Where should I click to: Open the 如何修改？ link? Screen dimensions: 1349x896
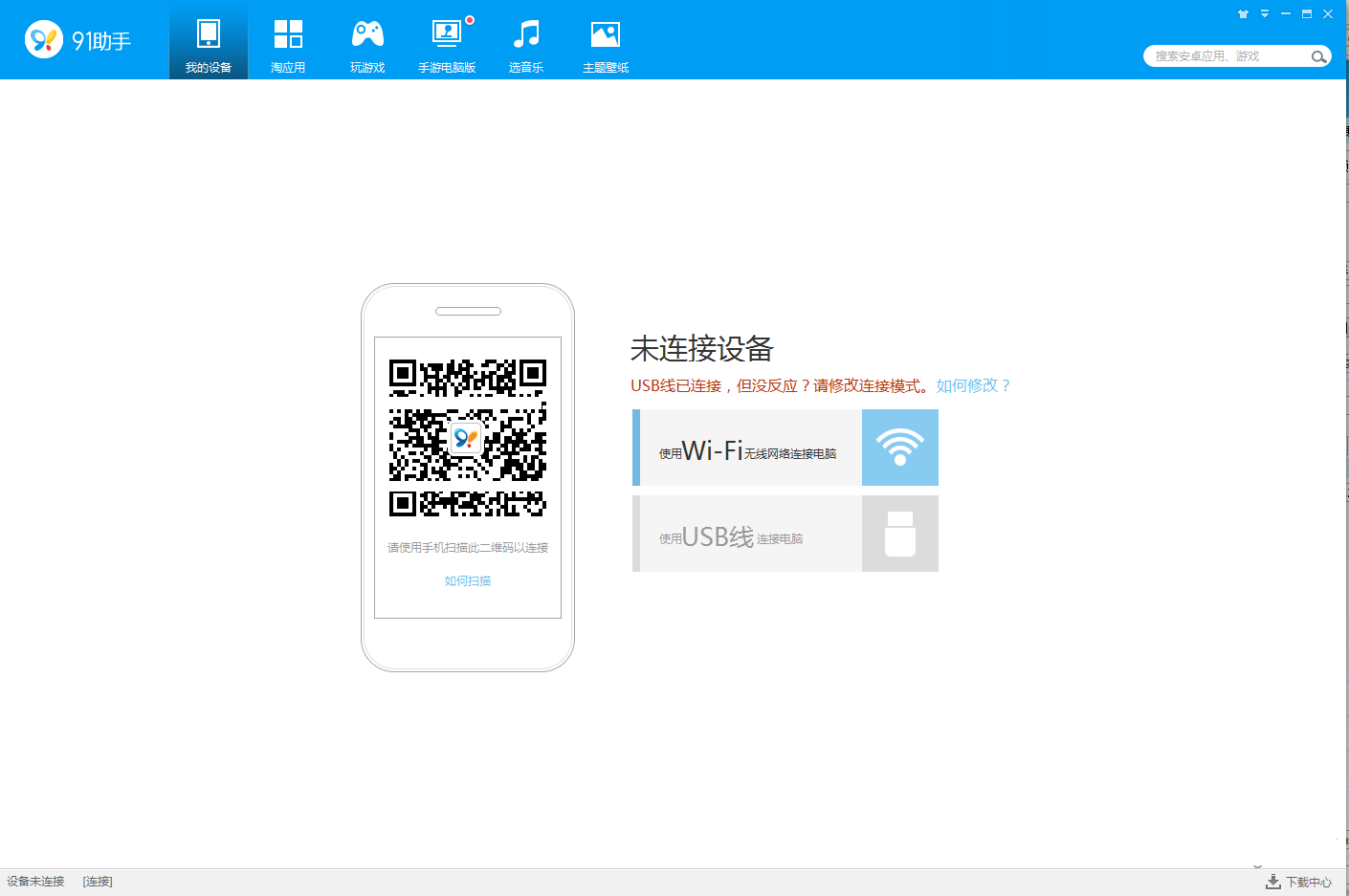[974, 385]
